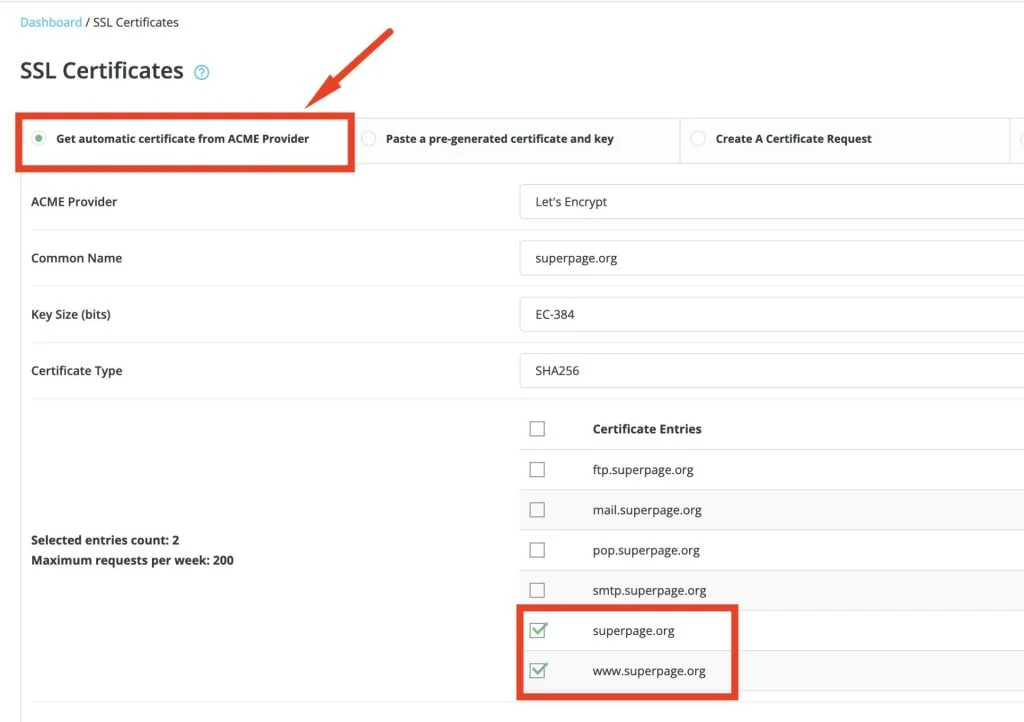
Task: Select Create A Certificate Request option
Action: click(x=698, y=138)
